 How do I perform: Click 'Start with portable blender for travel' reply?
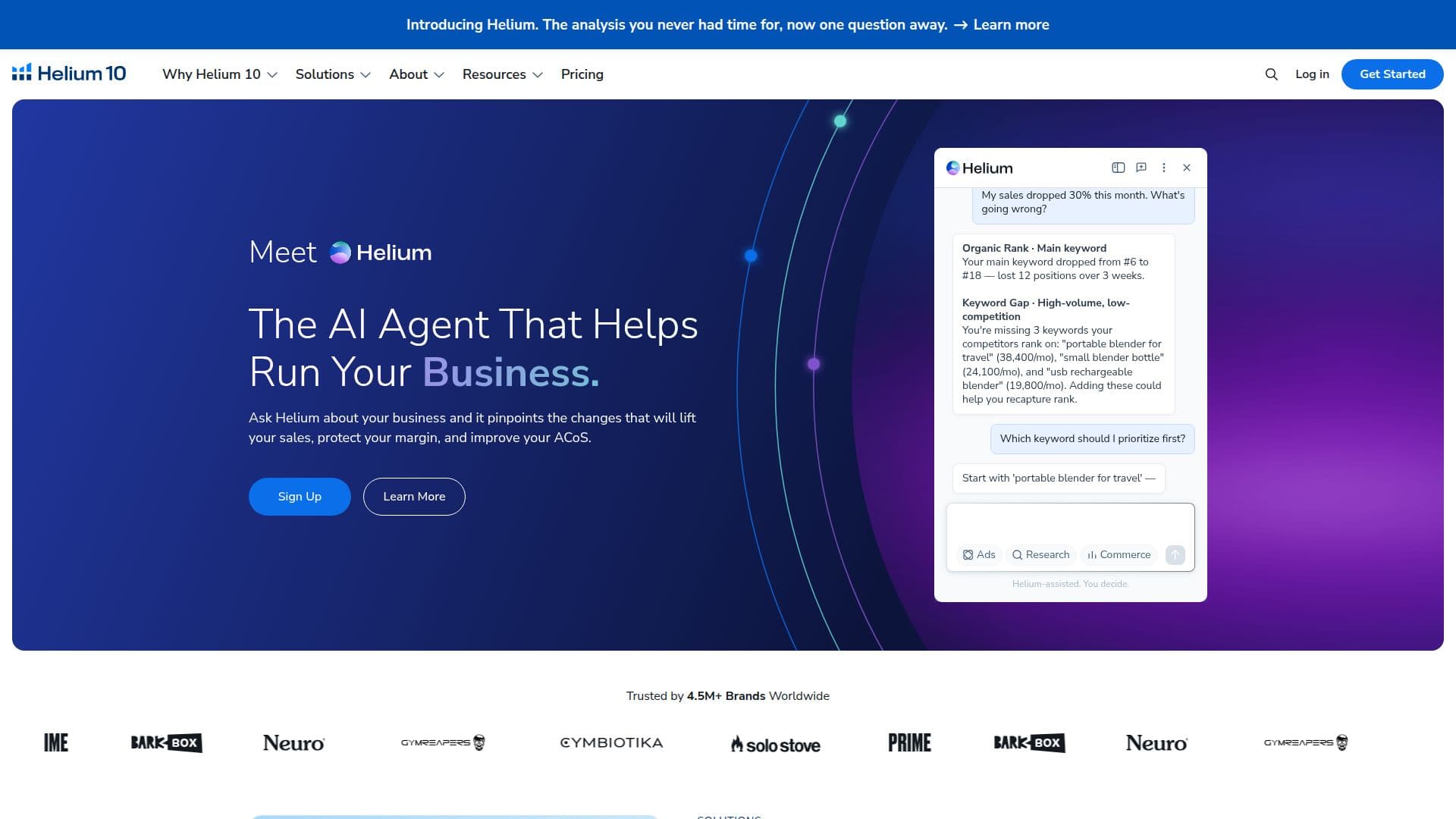tap(1059, 479)
